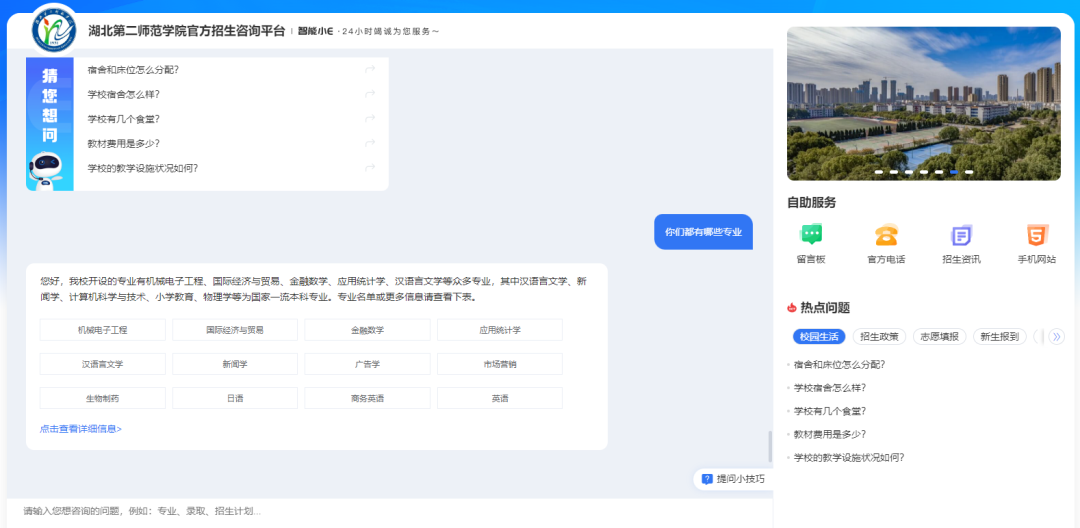Viewport: 1080px width, 528px height.
Task: Click send arrow next to 学校的教学设施状况如何 suggestion
Action: pyautogui.click(x=370, y=168)
